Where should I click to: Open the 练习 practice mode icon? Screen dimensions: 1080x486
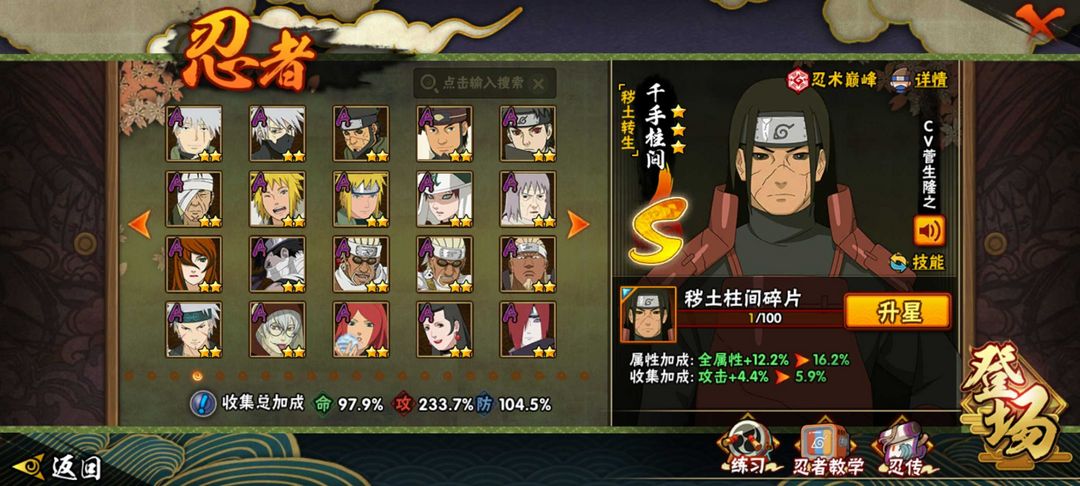click(746, 448)
